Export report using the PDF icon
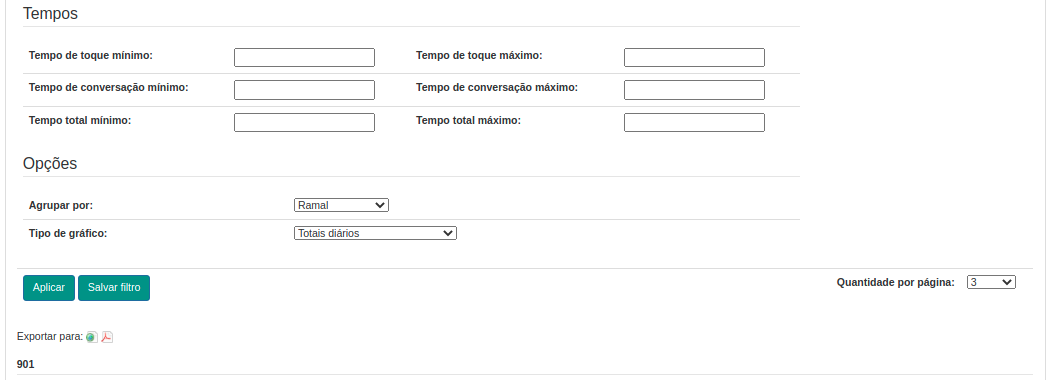 (x=107, y=337)
